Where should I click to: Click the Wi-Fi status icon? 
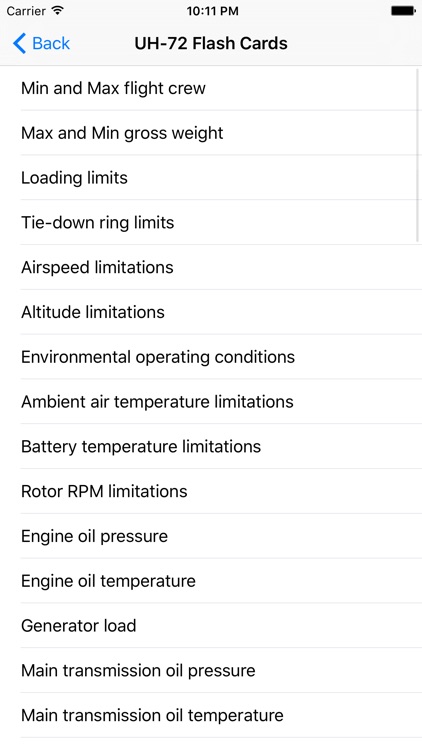tap(57, 11)
